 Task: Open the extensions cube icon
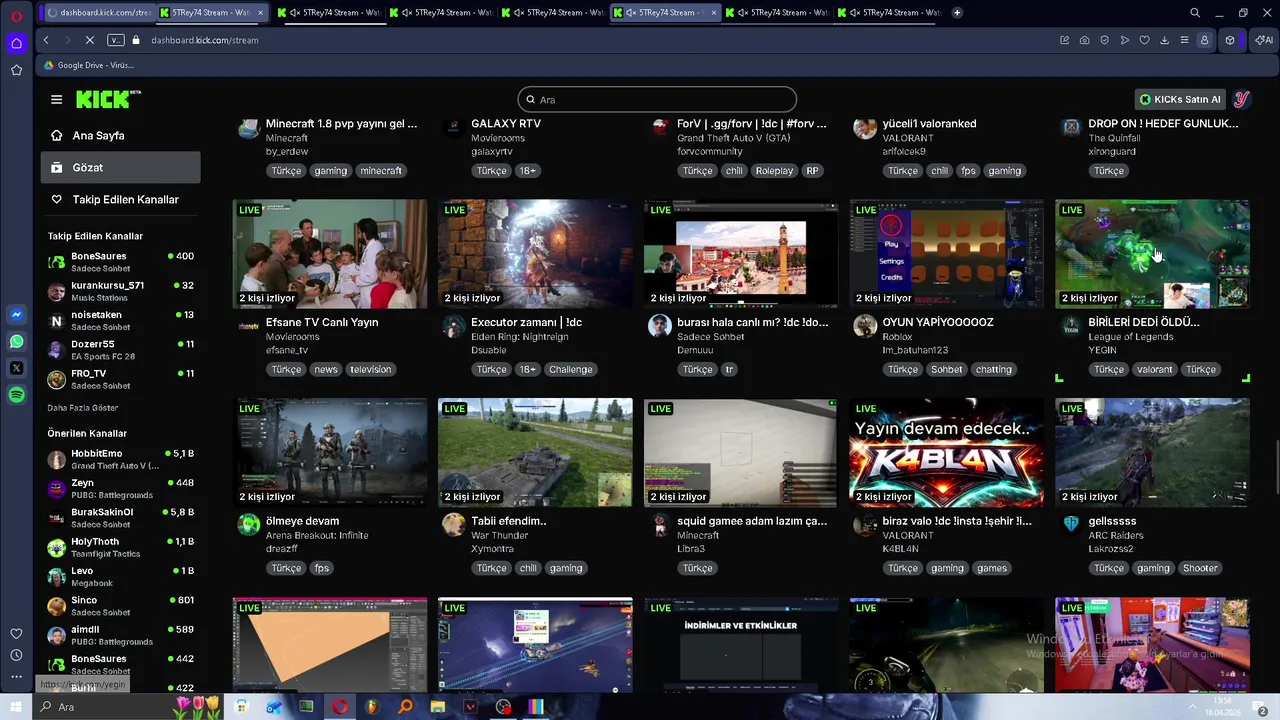(x=1230, y=40)
